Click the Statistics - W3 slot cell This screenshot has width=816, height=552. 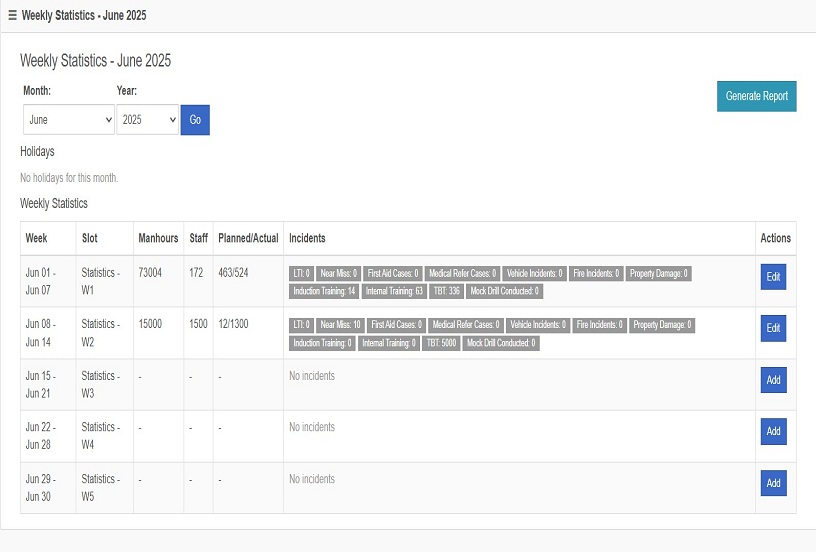tap(100, 384)
